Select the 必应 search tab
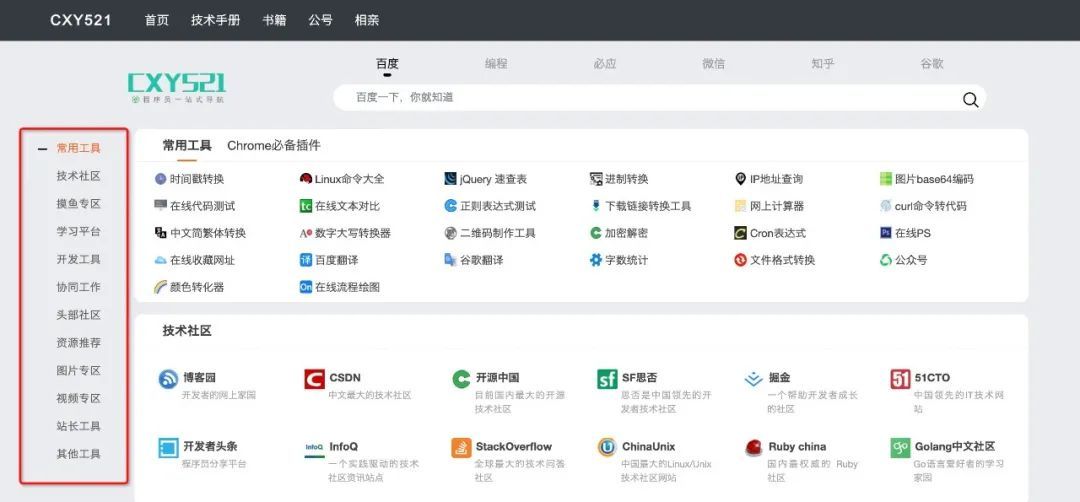The height and width of the screenshot is (502, 1080). (605, 64)
